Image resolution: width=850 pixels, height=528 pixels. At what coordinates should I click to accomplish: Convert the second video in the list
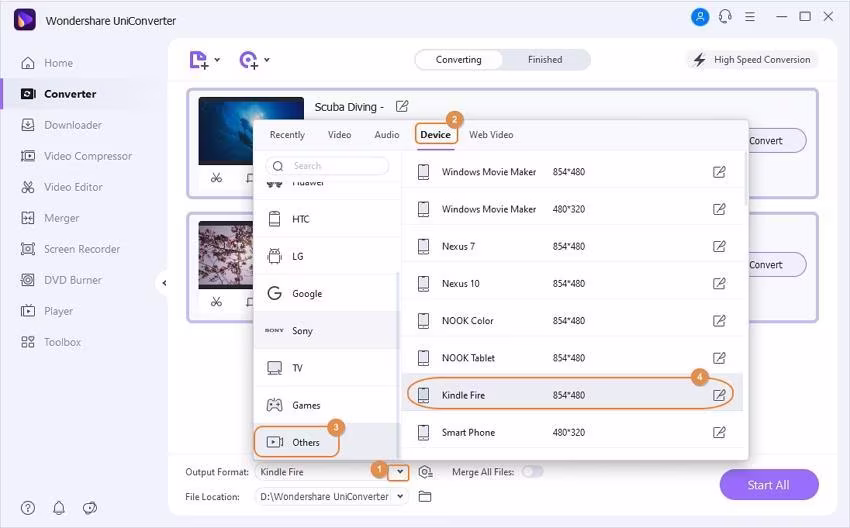777,265
